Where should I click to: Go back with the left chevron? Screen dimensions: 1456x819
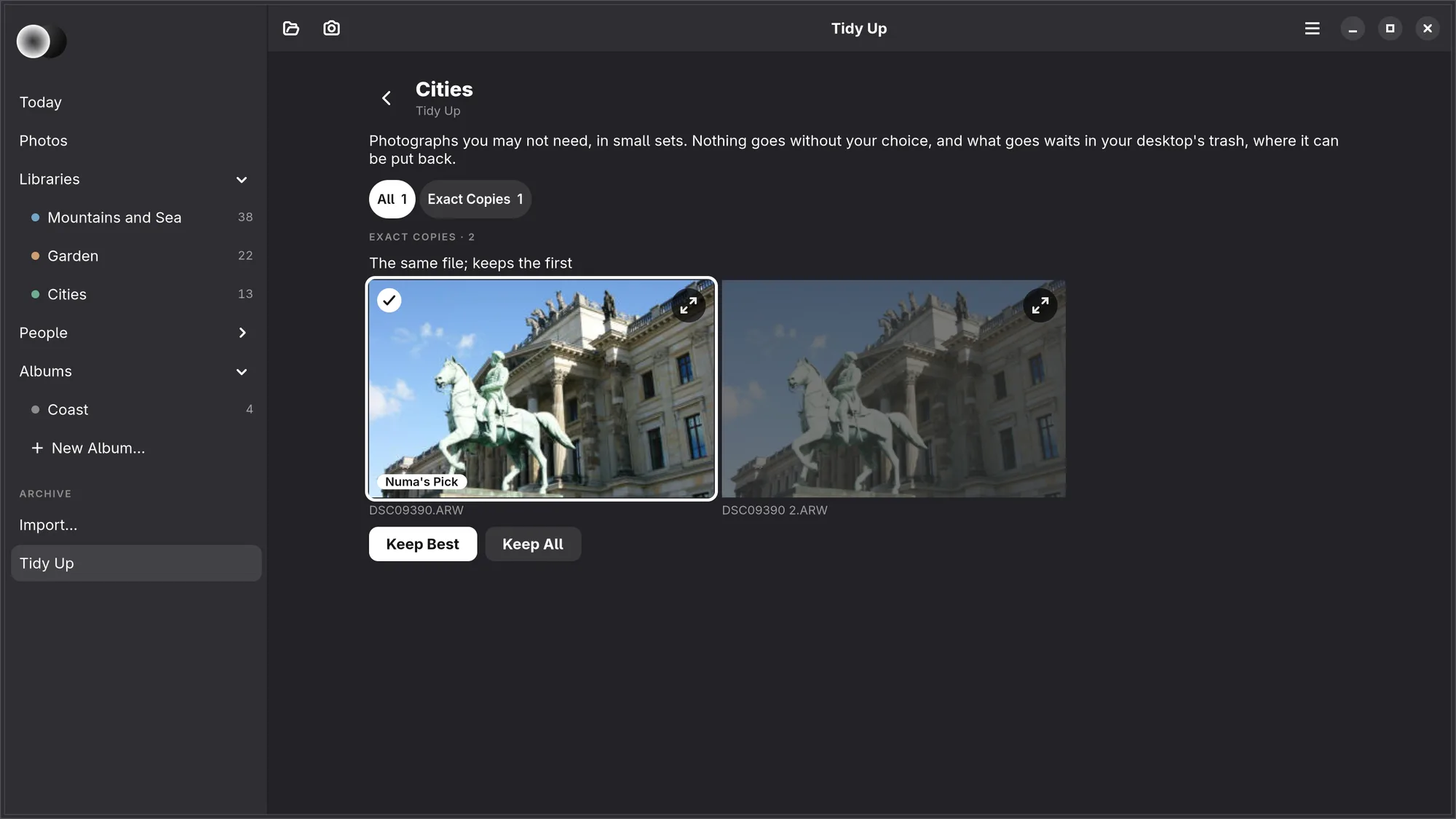[x=387, y=98]
